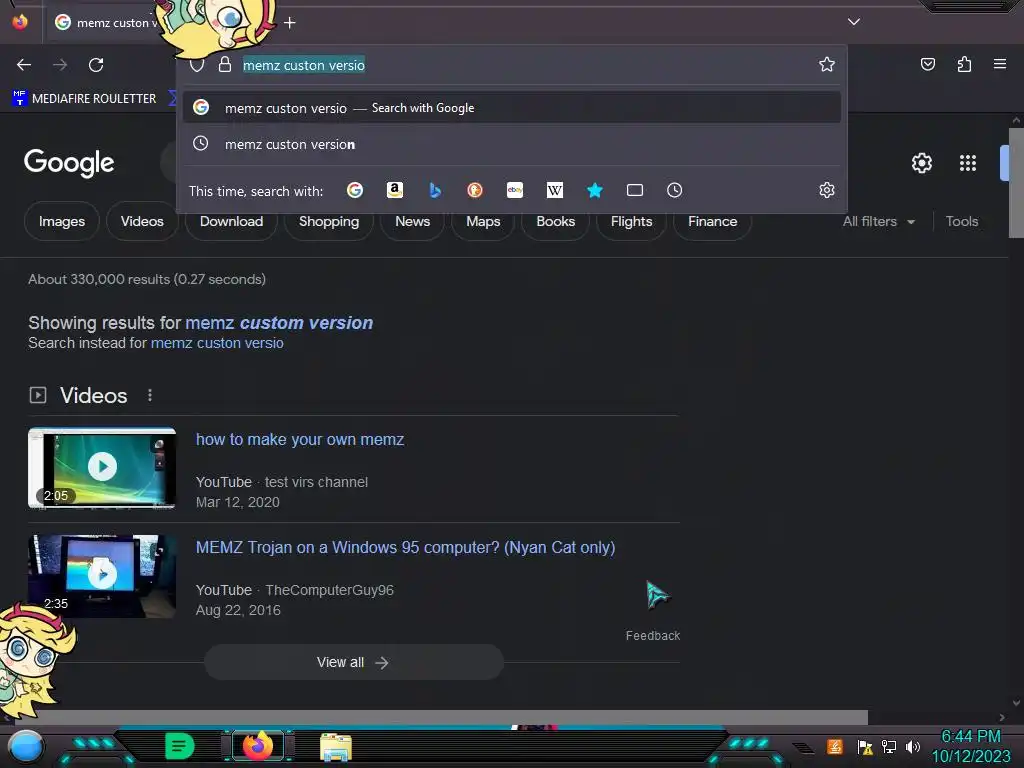1024x768 pixels.
Task: Search bookmarks with the blue star icon
Action: pyautogui.click(x=594, y=190)
